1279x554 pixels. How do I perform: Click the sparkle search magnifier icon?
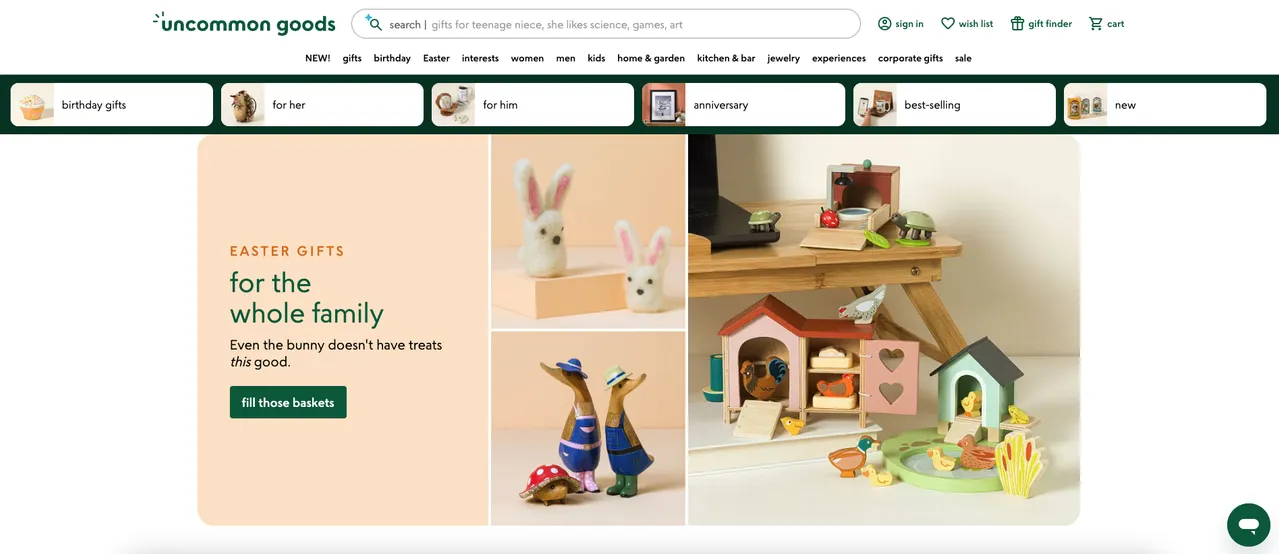373,23
